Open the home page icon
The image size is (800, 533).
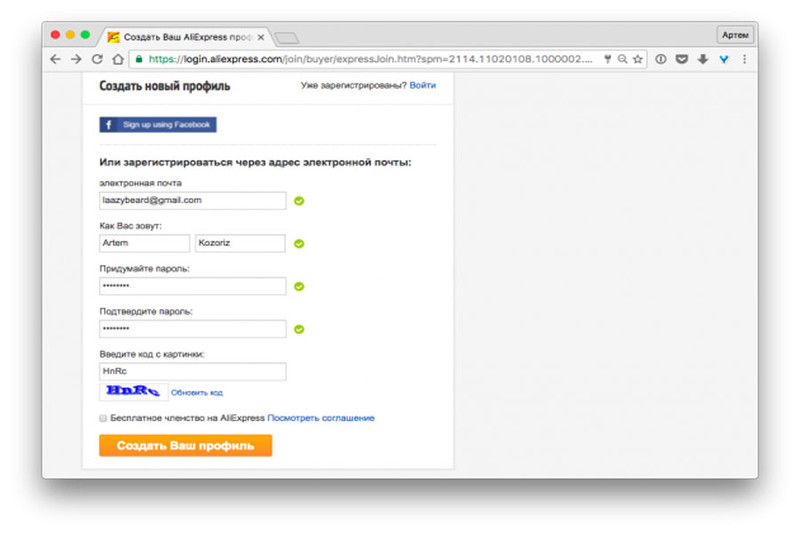click(118, 59)
